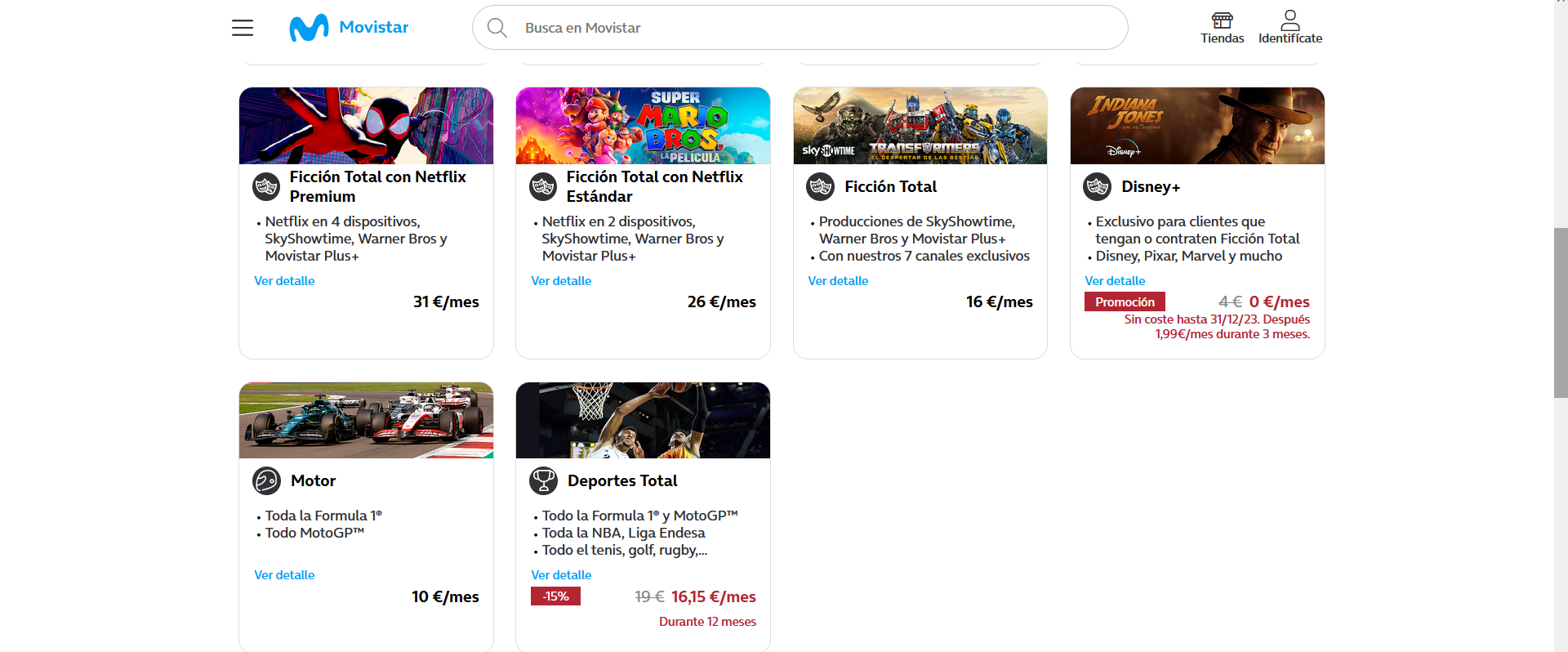Screen dimensions: 1568x652
Task: Click the -15% discount badge
Action: point(555,596)
